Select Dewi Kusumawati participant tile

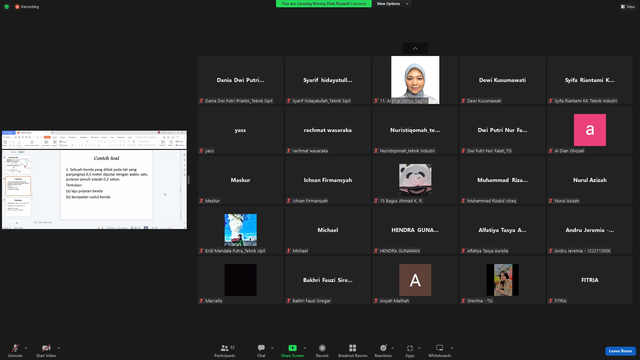[502, 80]
